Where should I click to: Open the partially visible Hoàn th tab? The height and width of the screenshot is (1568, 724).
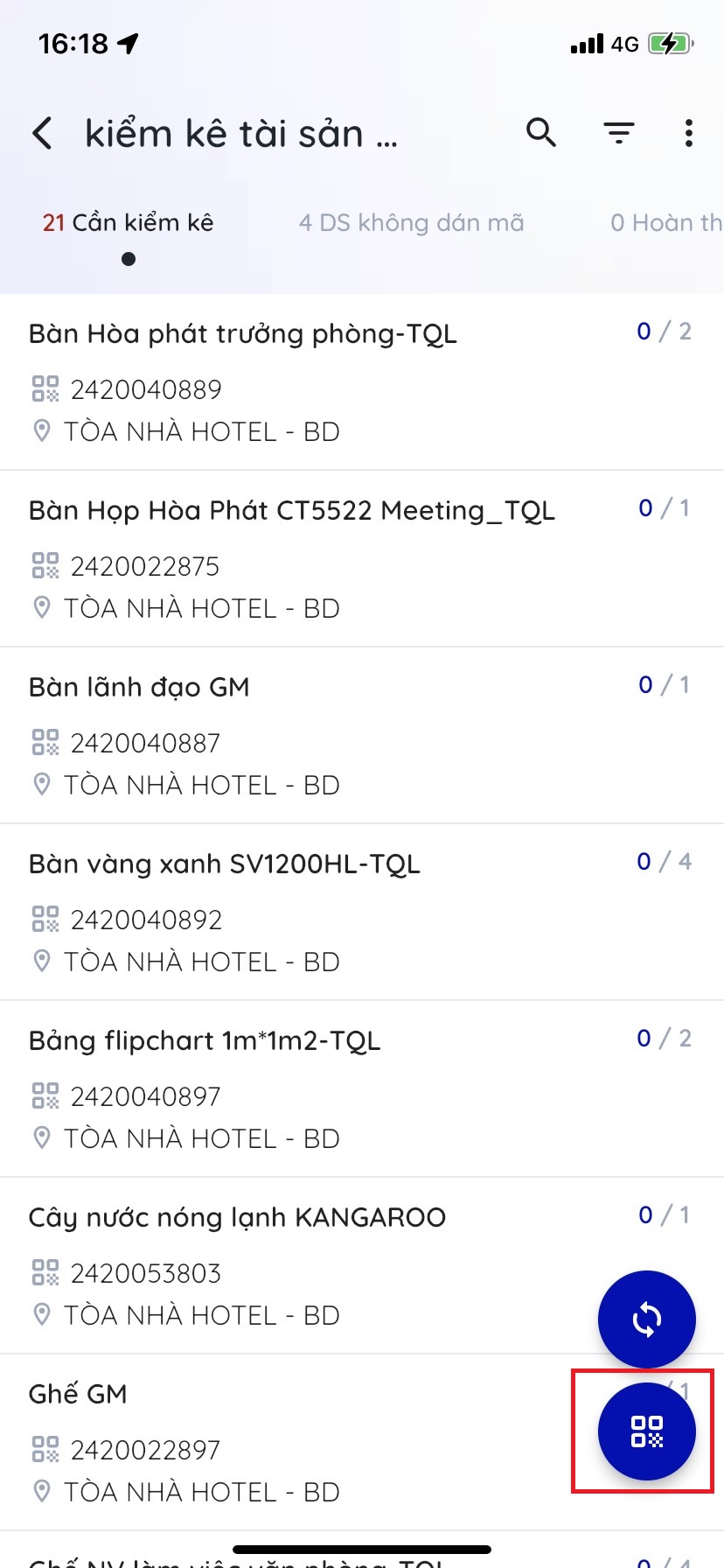[x=666, y=223]
